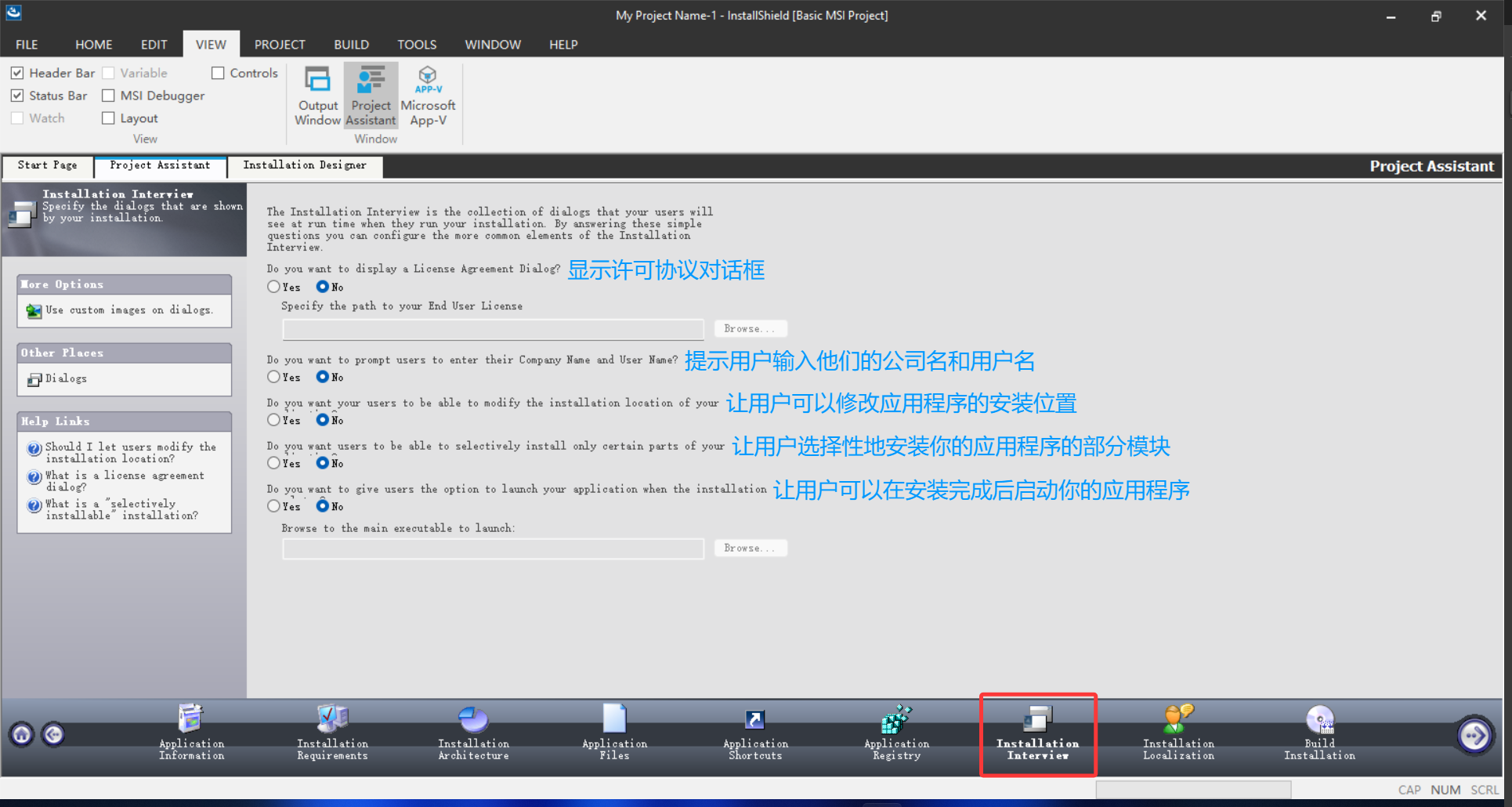The image size is (1512, 807).
Task: Go to Application Information step
Action: 191,733
